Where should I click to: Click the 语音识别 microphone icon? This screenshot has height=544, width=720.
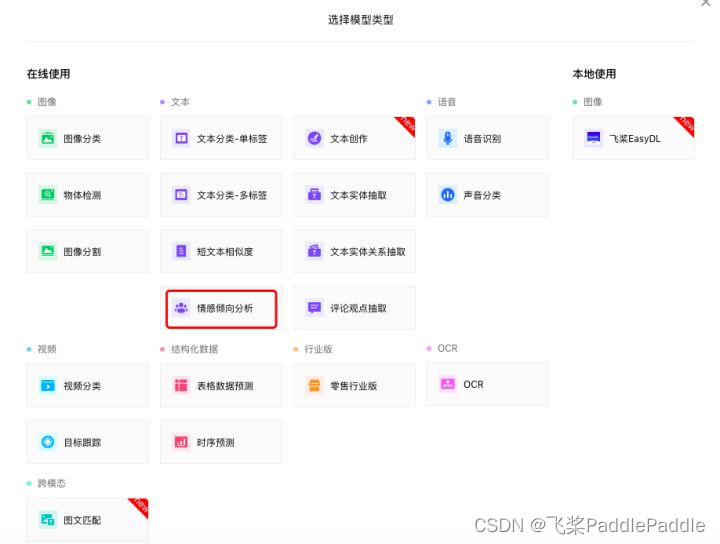point(448,138)
